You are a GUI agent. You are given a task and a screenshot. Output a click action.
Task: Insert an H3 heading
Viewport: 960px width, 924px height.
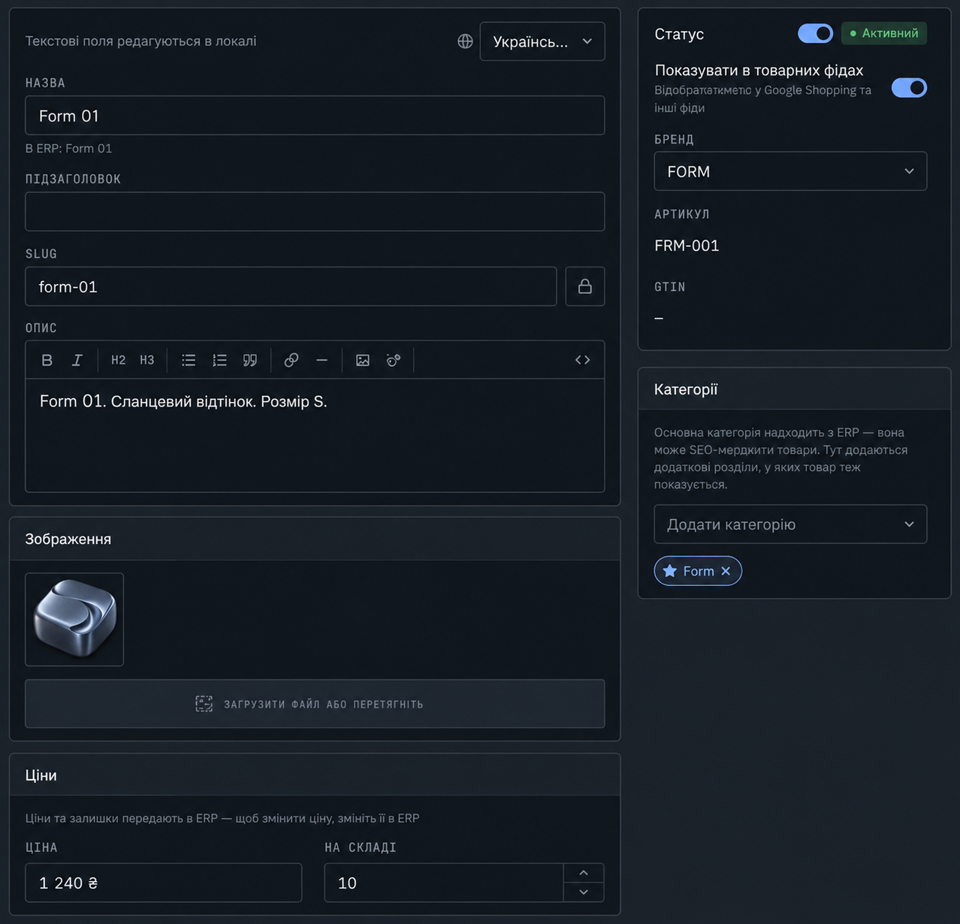(147, 360)
